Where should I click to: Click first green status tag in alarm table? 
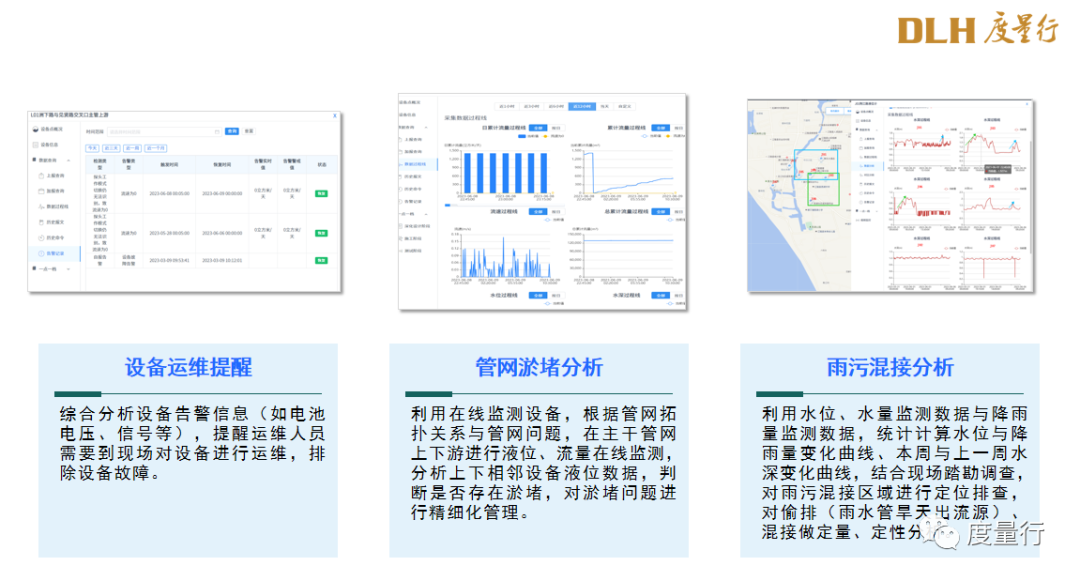(321, 193)
